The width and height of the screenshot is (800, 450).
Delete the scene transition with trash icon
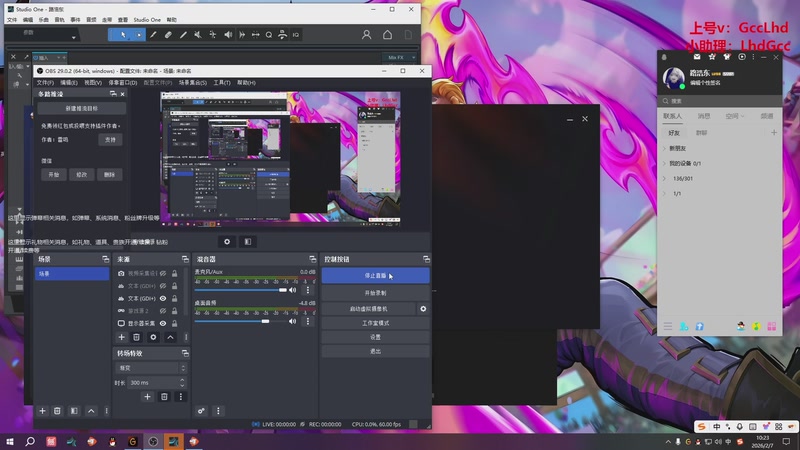[164, 396]
